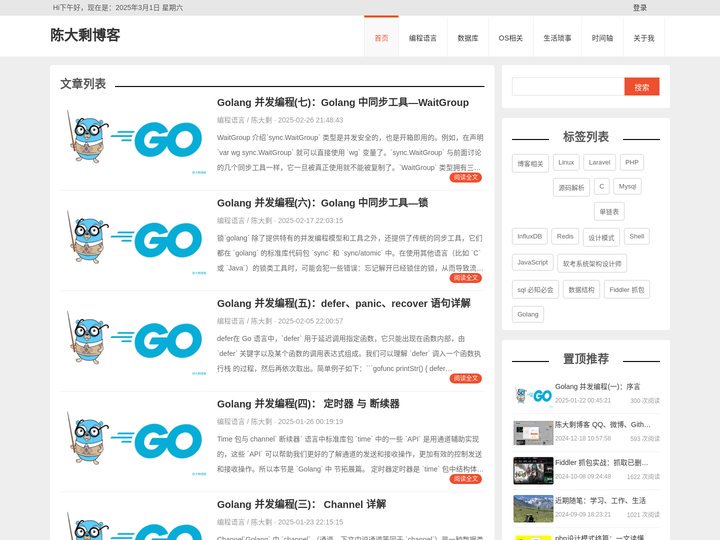
Task: Click the 陈大剩博客 site logo
Action: coord(85,35)
